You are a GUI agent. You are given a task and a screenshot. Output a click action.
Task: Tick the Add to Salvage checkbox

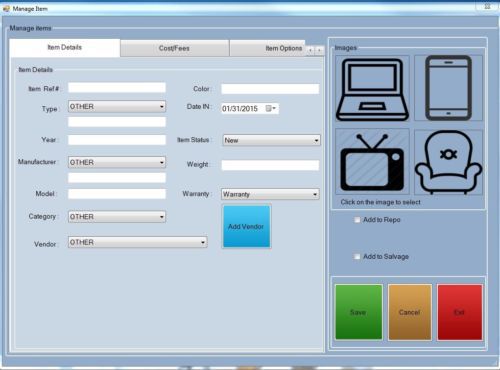[x=357, y=256]
